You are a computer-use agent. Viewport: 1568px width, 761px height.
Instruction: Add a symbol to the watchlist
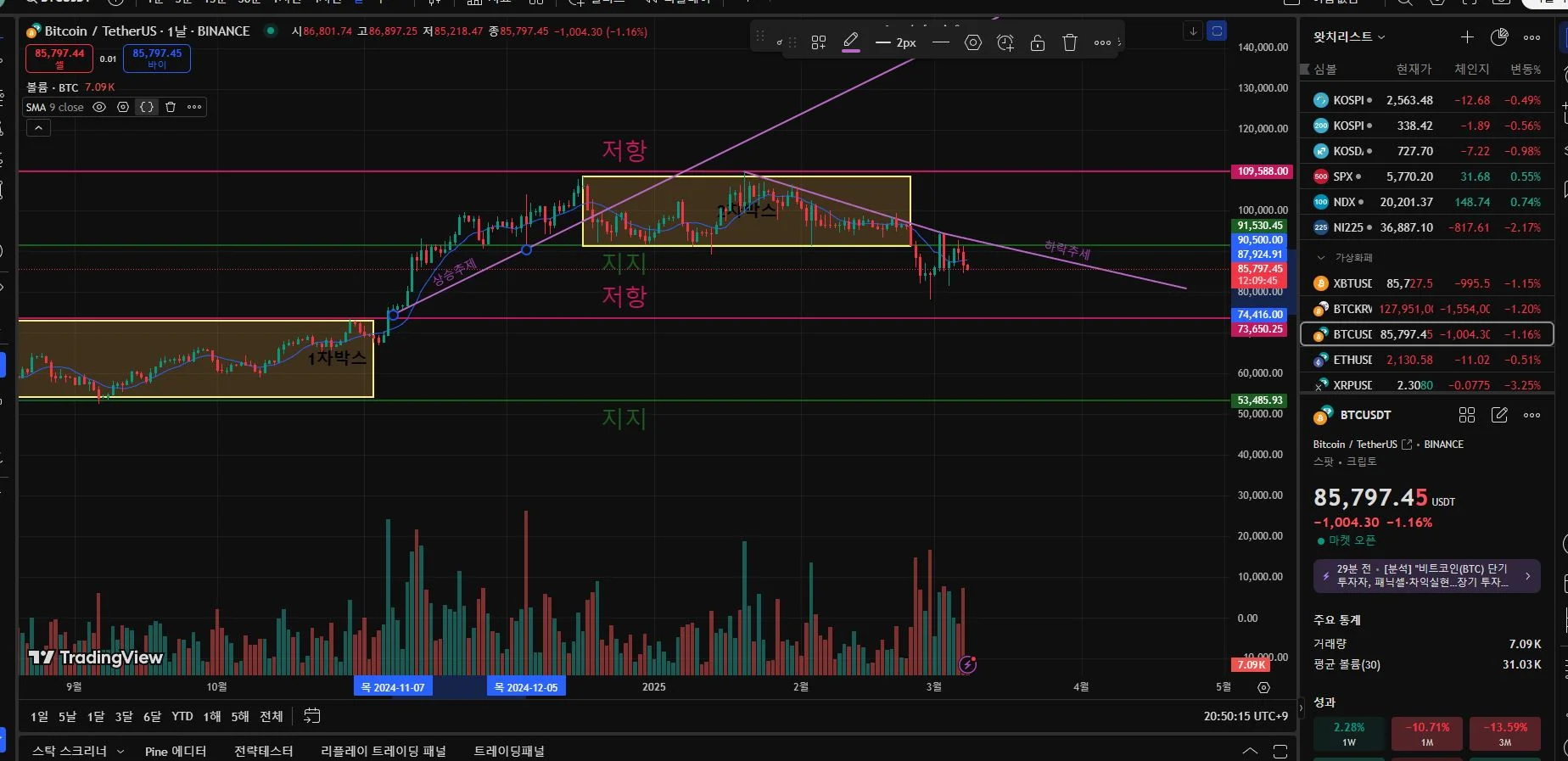coord(1467,37)
